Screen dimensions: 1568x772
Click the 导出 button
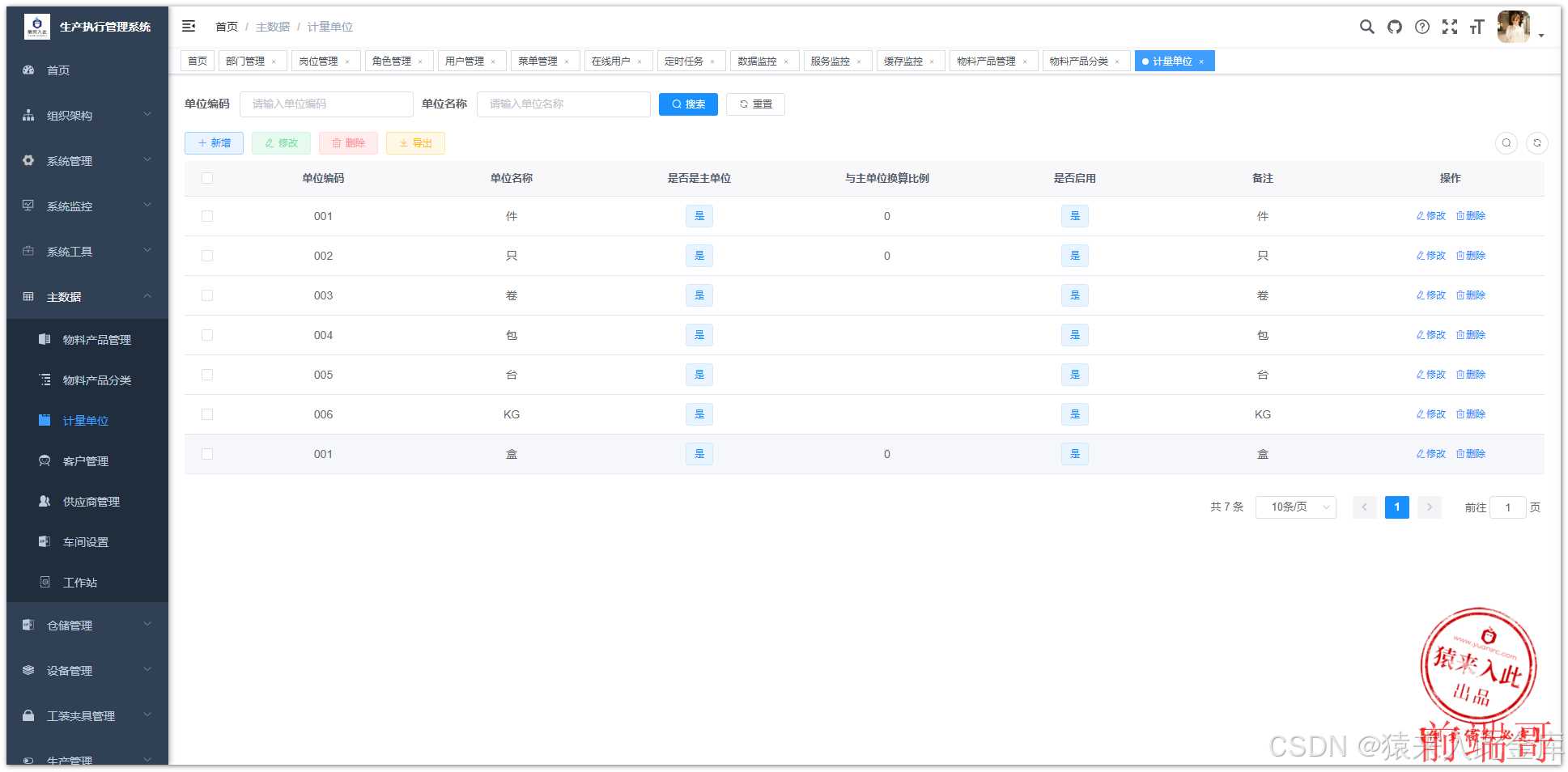pos(415,143)
